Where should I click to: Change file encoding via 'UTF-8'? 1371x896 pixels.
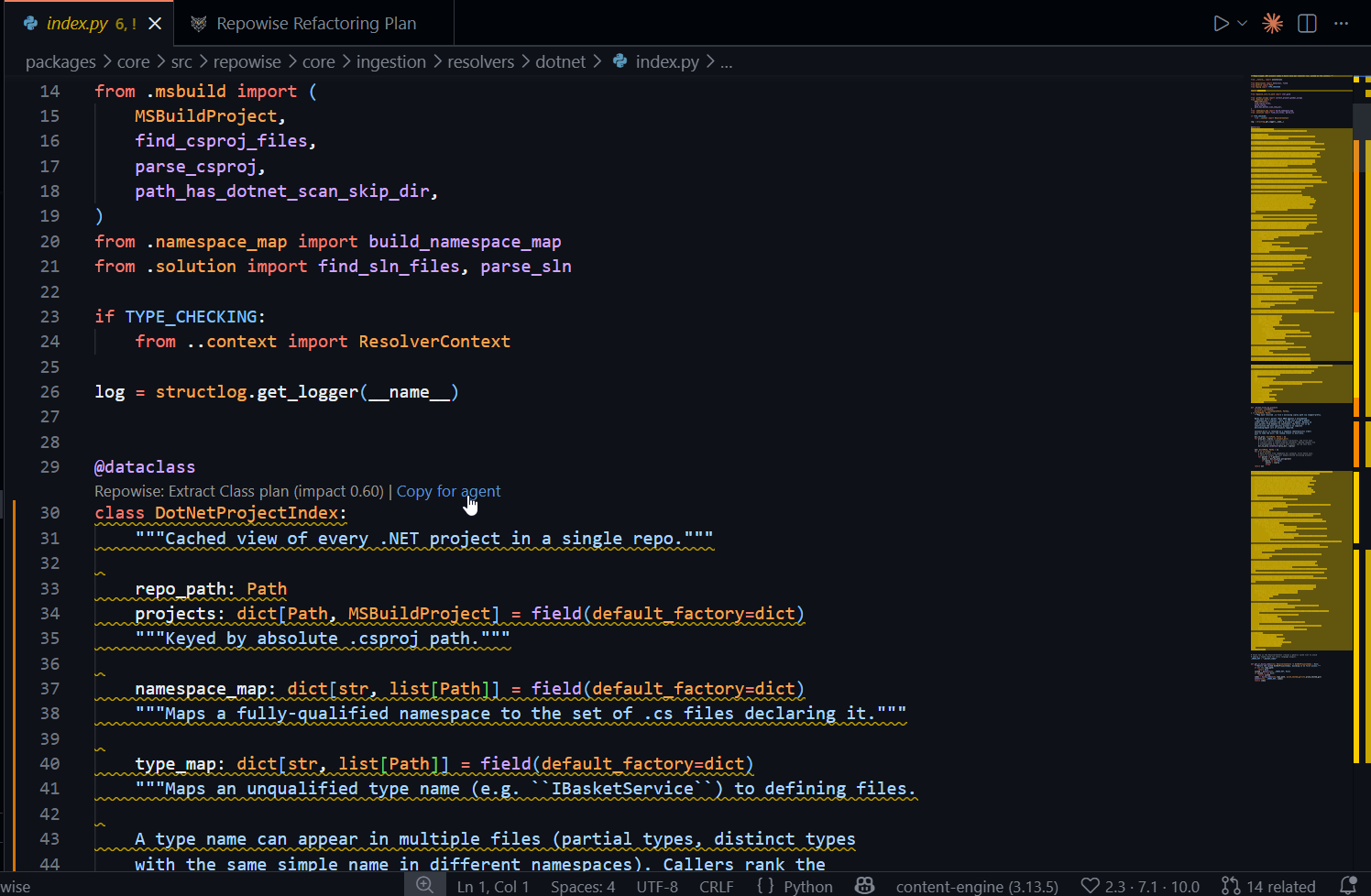pyautogui.click(x=657, y=886)
